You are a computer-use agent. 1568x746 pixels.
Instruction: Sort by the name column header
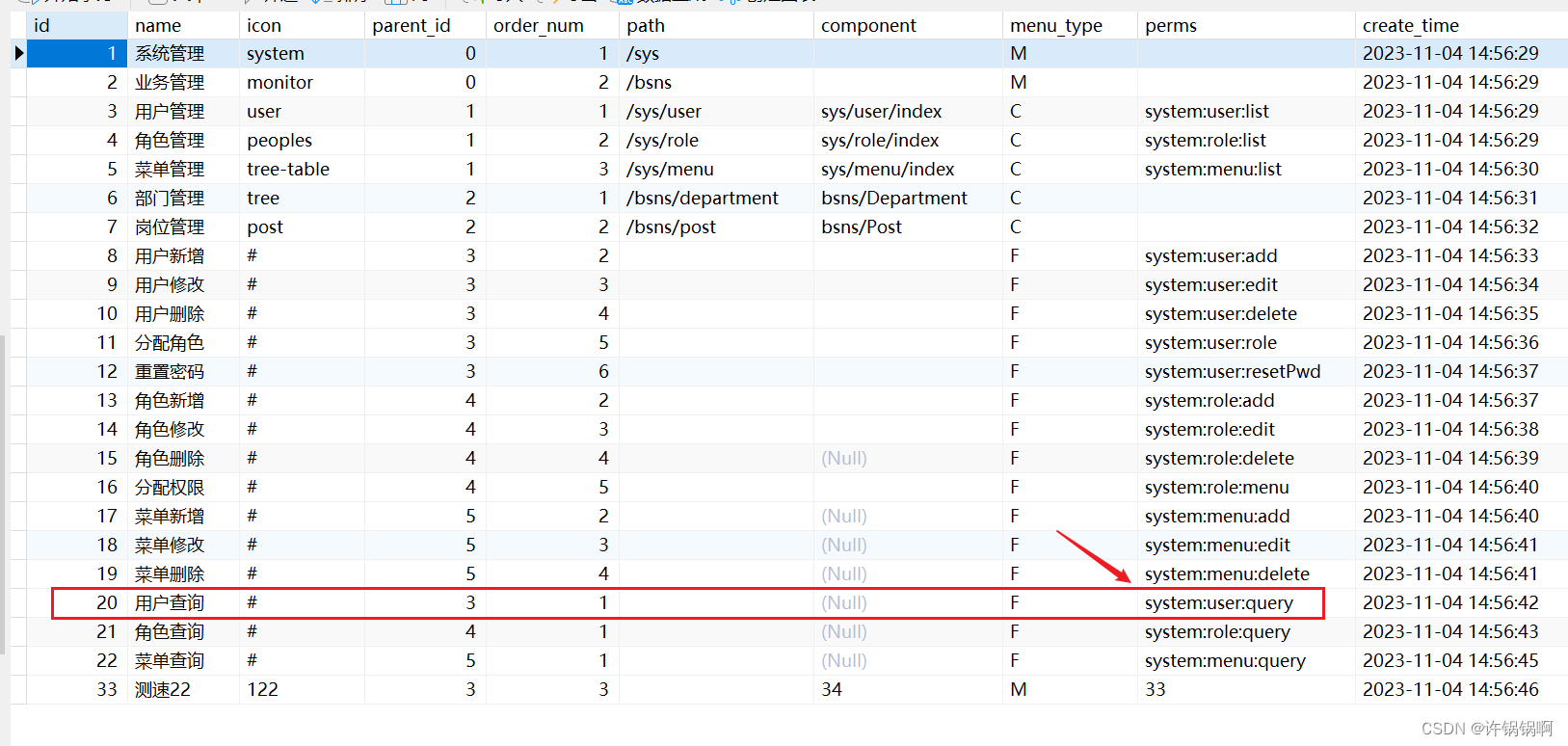[x=183, y=25]
